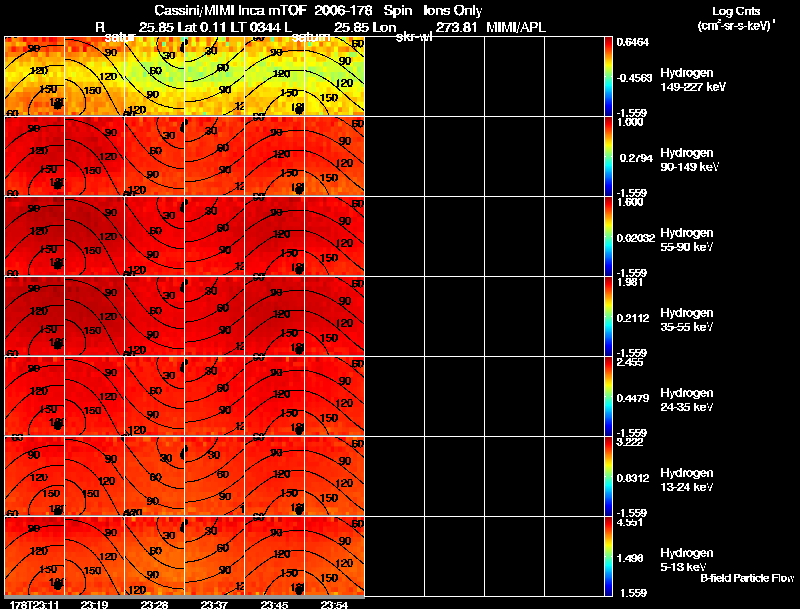
Task: Open the 24-35 keV image at 23:54
Action: [335, 396]
